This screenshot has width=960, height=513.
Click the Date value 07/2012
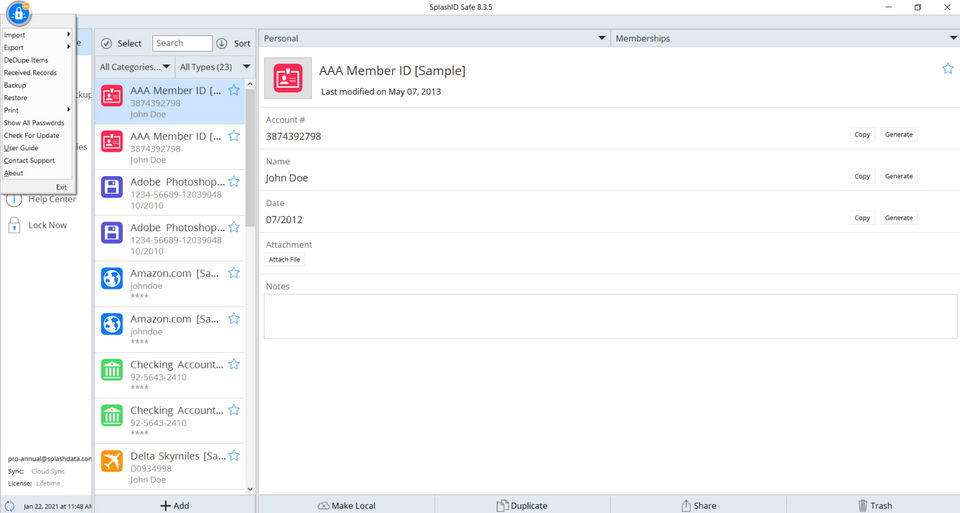[284, 220]
